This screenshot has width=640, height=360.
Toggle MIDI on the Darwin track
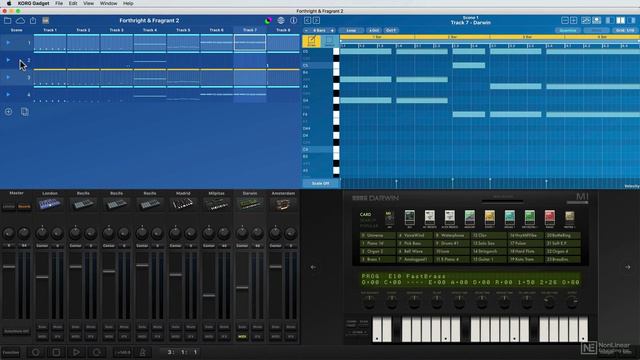(242, 337)
